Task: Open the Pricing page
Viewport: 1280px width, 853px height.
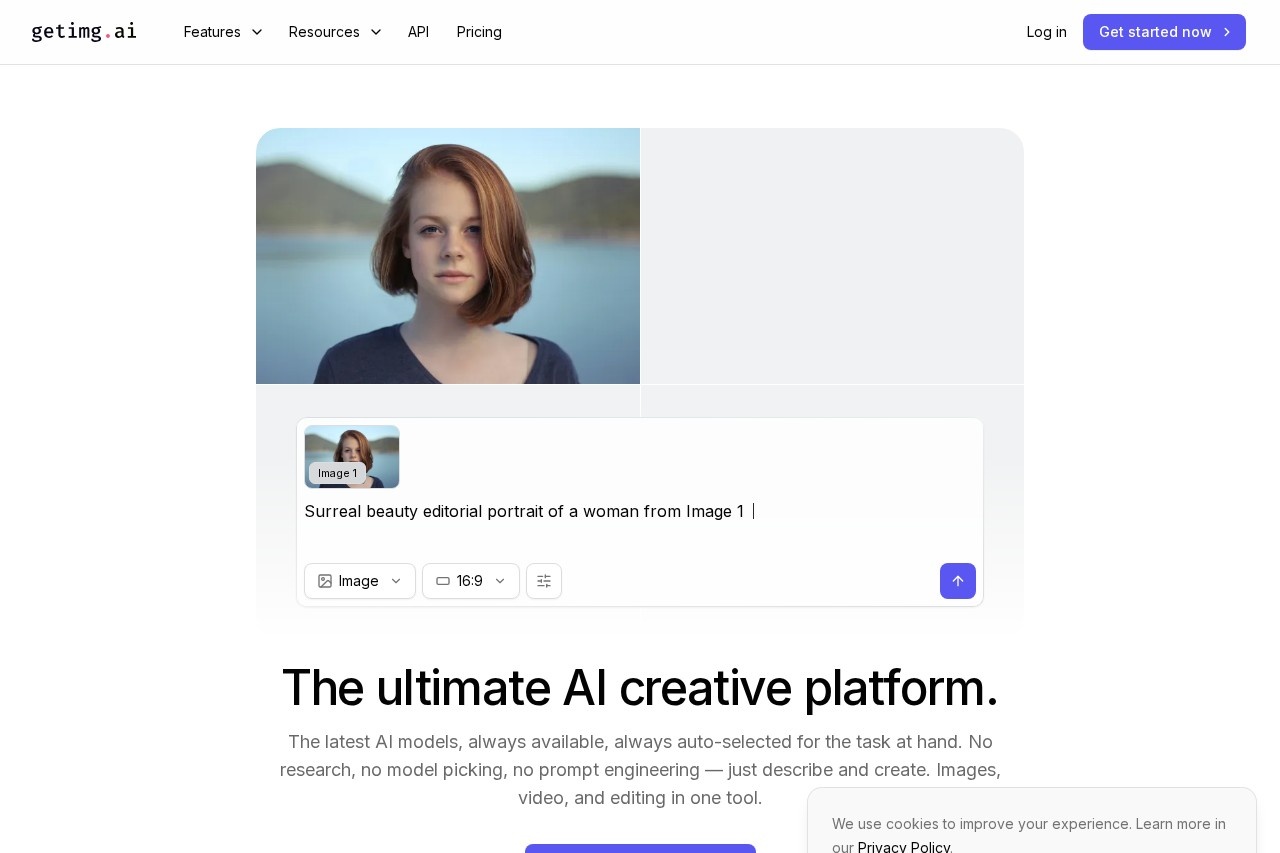Action: 479,32
